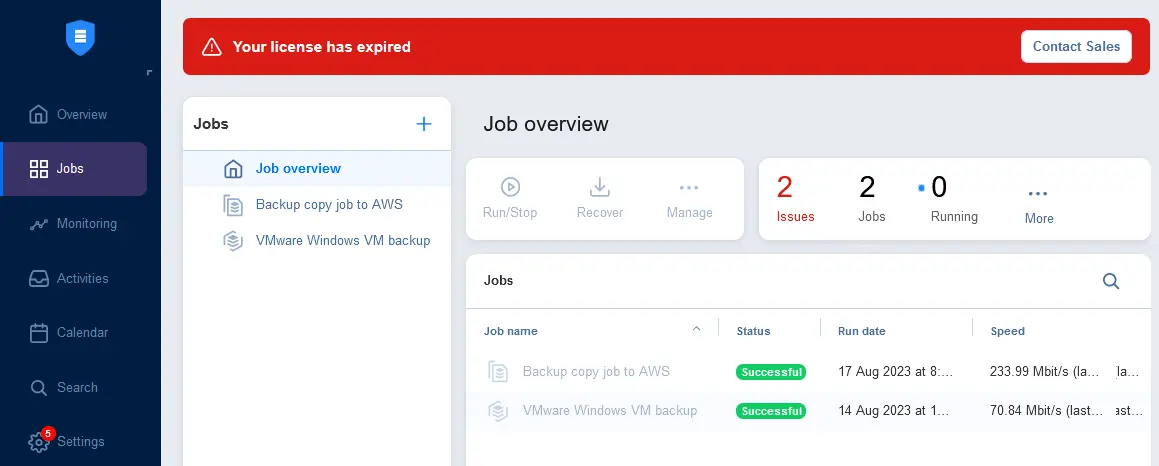Select VMware Windows VM backup in the tree
Image resolution: width=1159 pixels, height=466 pixels.
click(x=317, y=241)
